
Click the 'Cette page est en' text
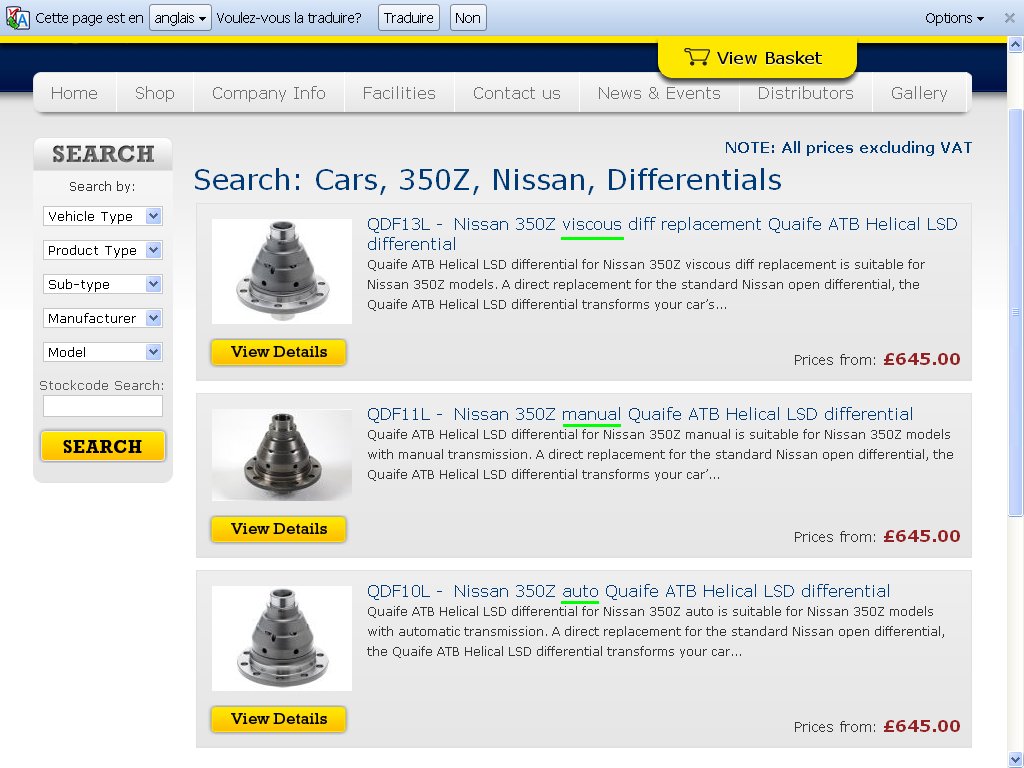point(89,18)
